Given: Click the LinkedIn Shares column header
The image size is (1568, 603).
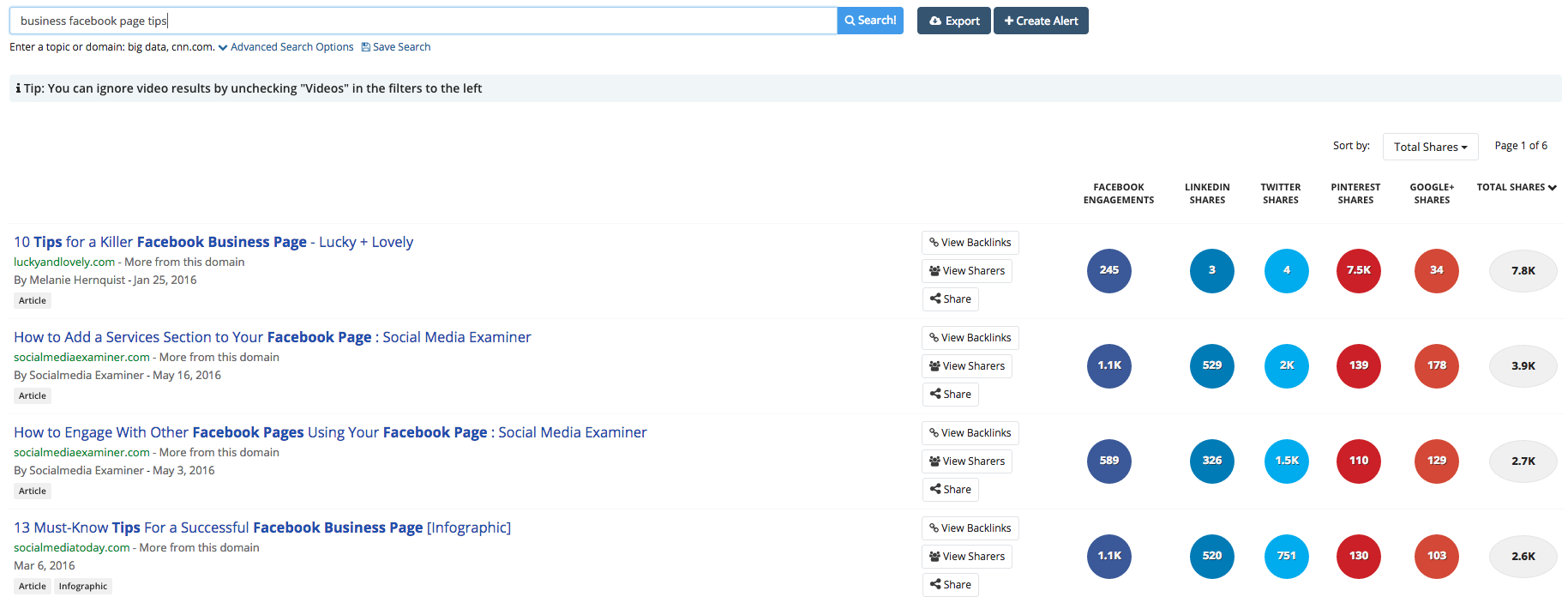Looking at the screenshot, I should [x=1207, y=193].
